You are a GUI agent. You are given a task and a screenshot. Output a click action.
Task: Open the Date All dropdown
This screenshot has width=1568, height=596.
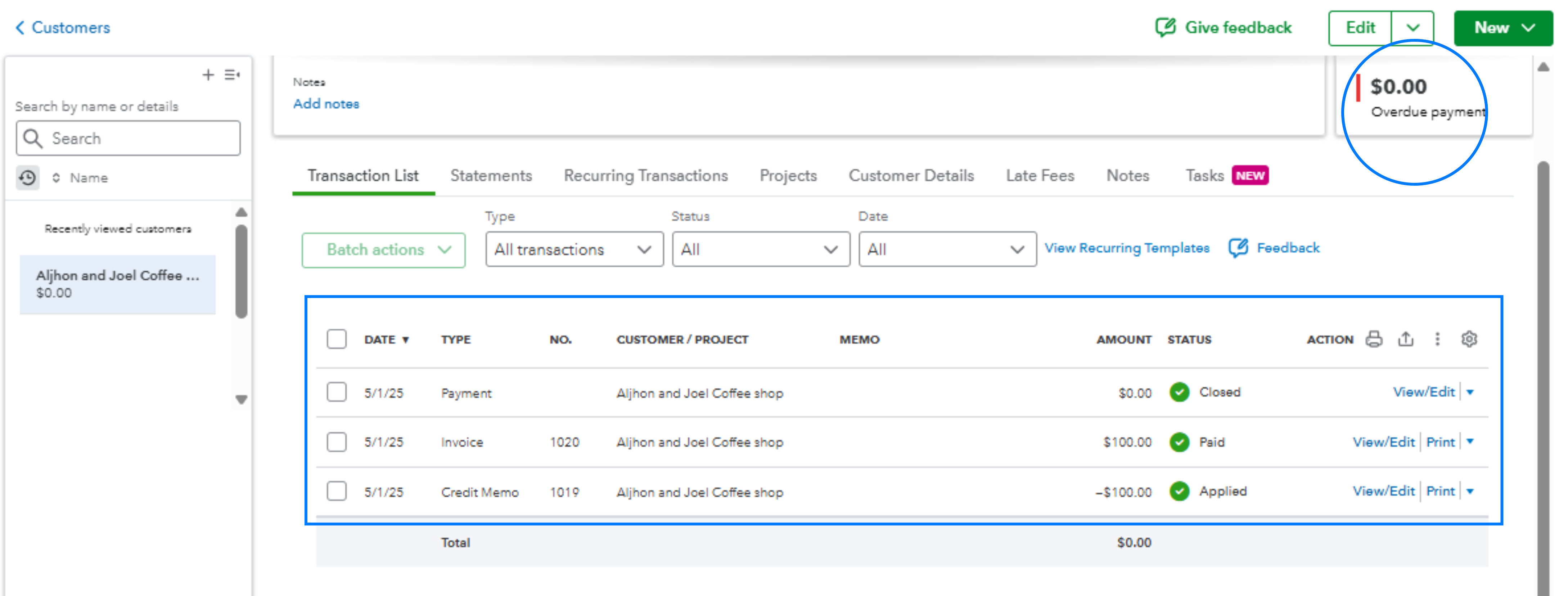point(947,249)
